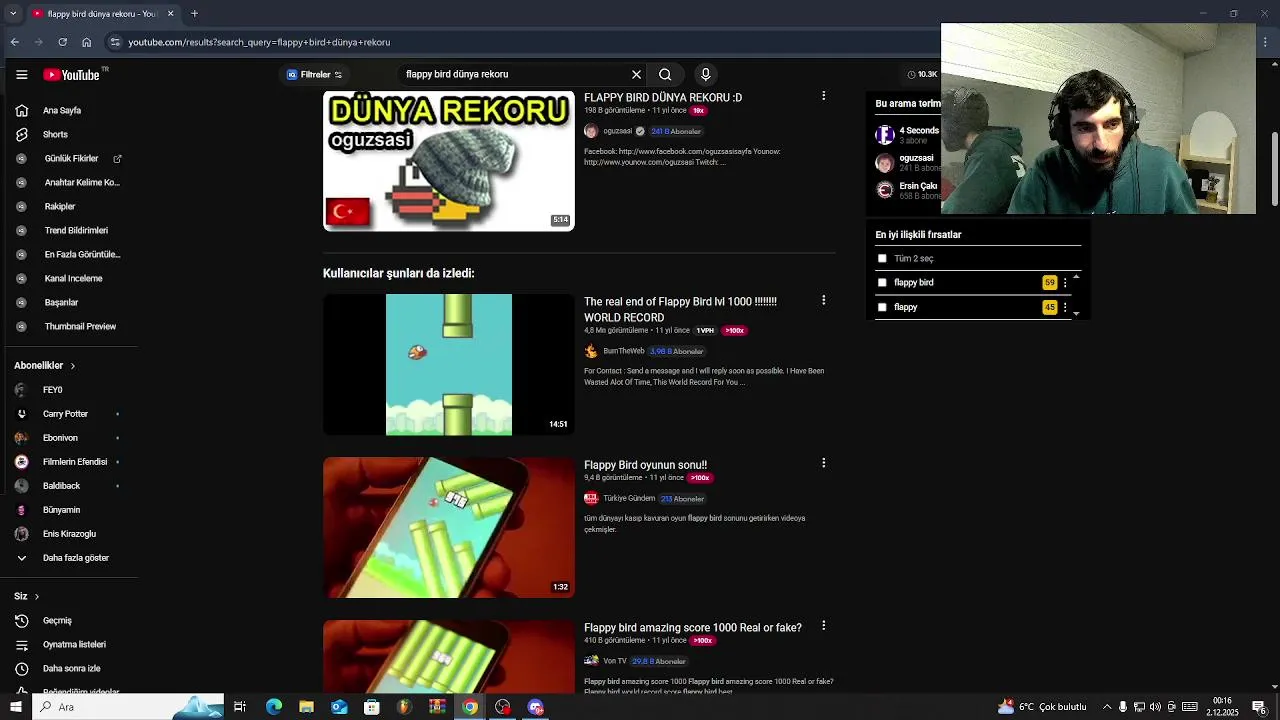The width and height of the screenshot is (1280, 720).
Task: Open keyword options dots for 'flappy bird'
Action: coord(1065,283)
